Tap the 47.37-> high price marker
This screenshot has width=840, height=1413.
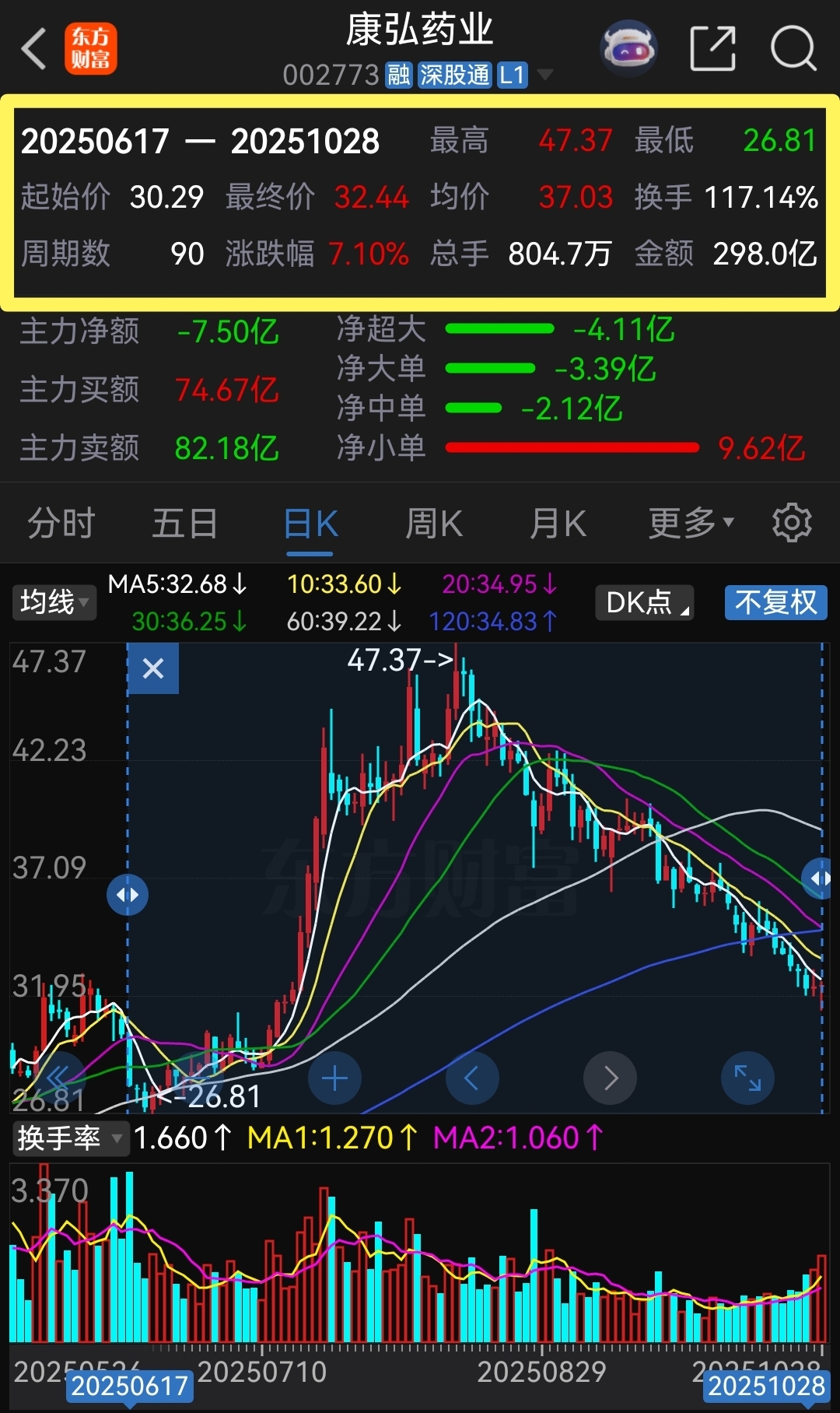[x=401, y=660]
